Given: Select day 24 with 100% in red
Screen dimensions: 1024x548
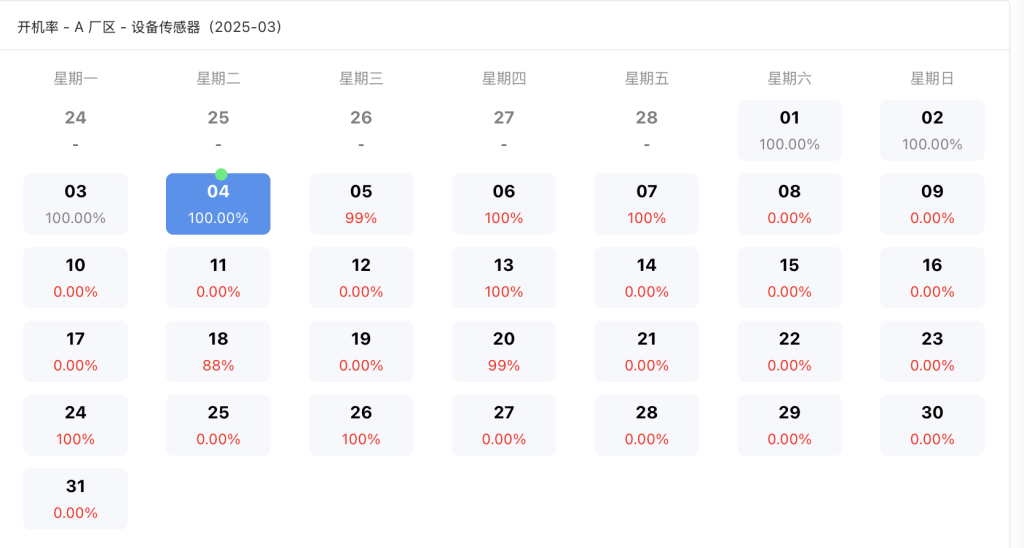Looking at the screenshot, I should [76, 425].
